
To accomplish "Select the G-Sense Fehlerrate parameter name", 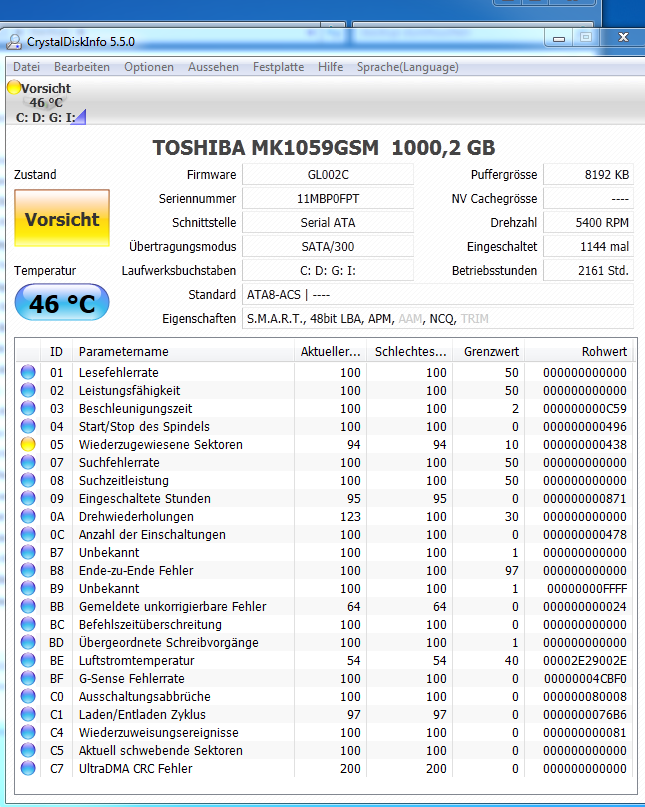I will 131,678.
